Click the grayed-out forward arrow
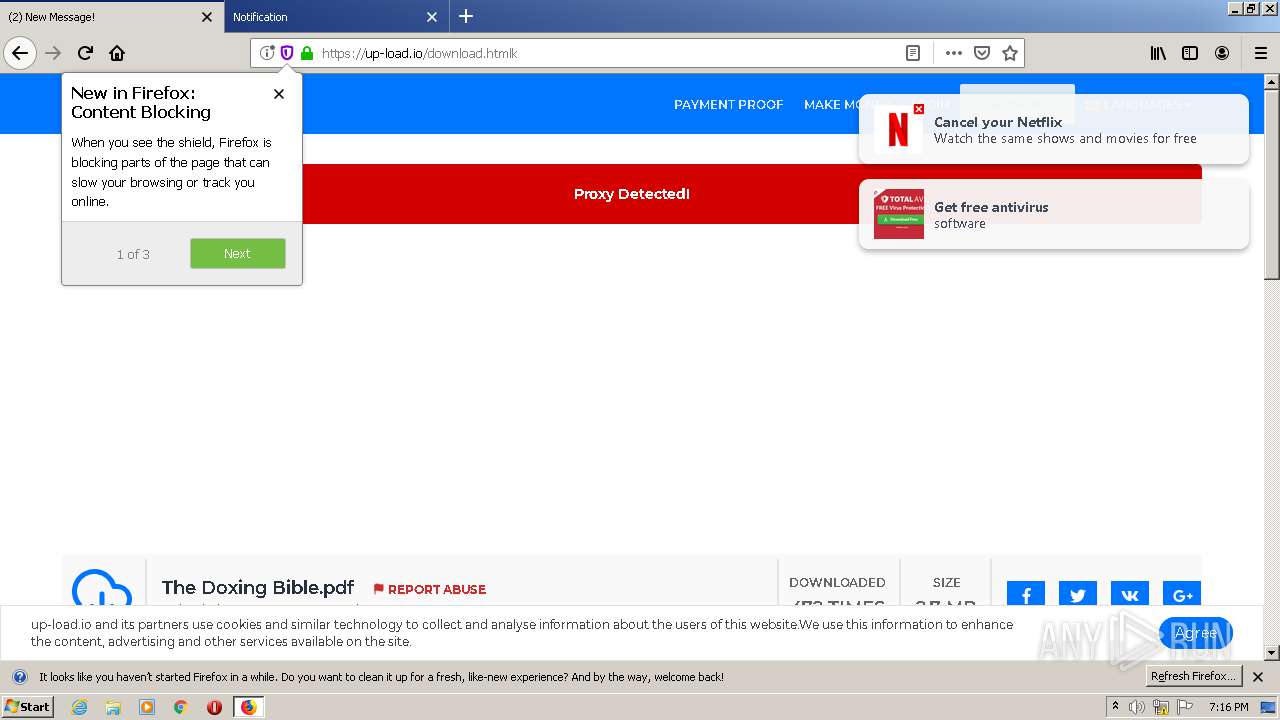Viewport: 1280px width, 720px height. point(53,53)
